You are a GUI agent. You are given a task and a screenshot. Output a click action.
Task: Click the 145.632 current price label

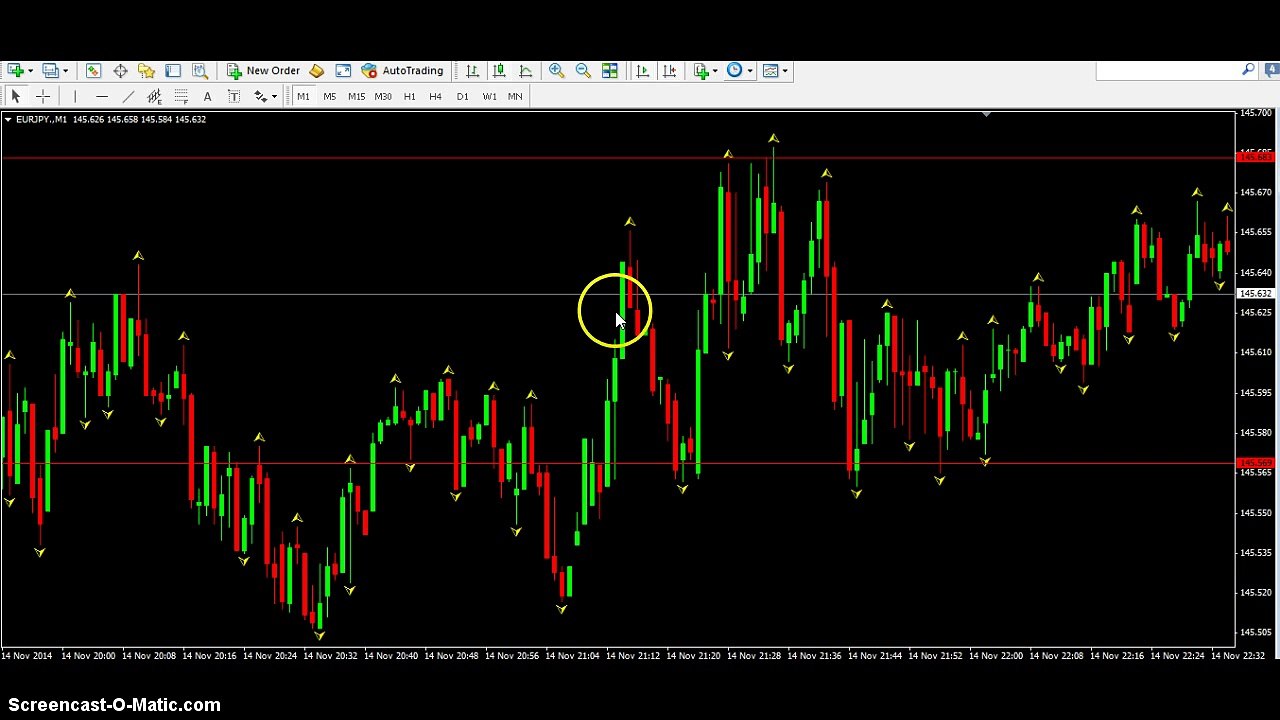(1256, 293)
